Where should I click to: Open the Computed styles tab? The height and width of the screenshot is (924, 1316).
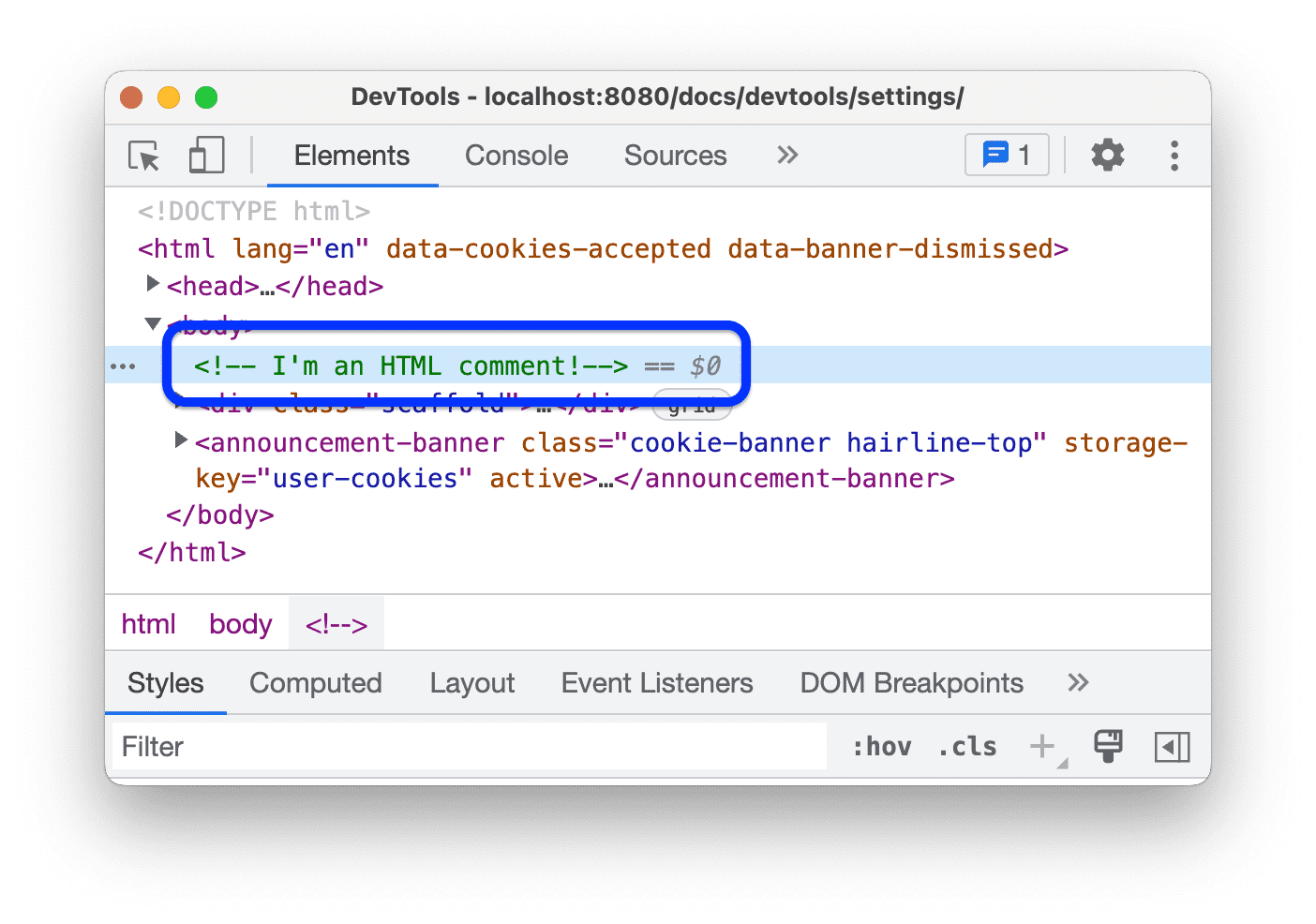tap(315, 683)
